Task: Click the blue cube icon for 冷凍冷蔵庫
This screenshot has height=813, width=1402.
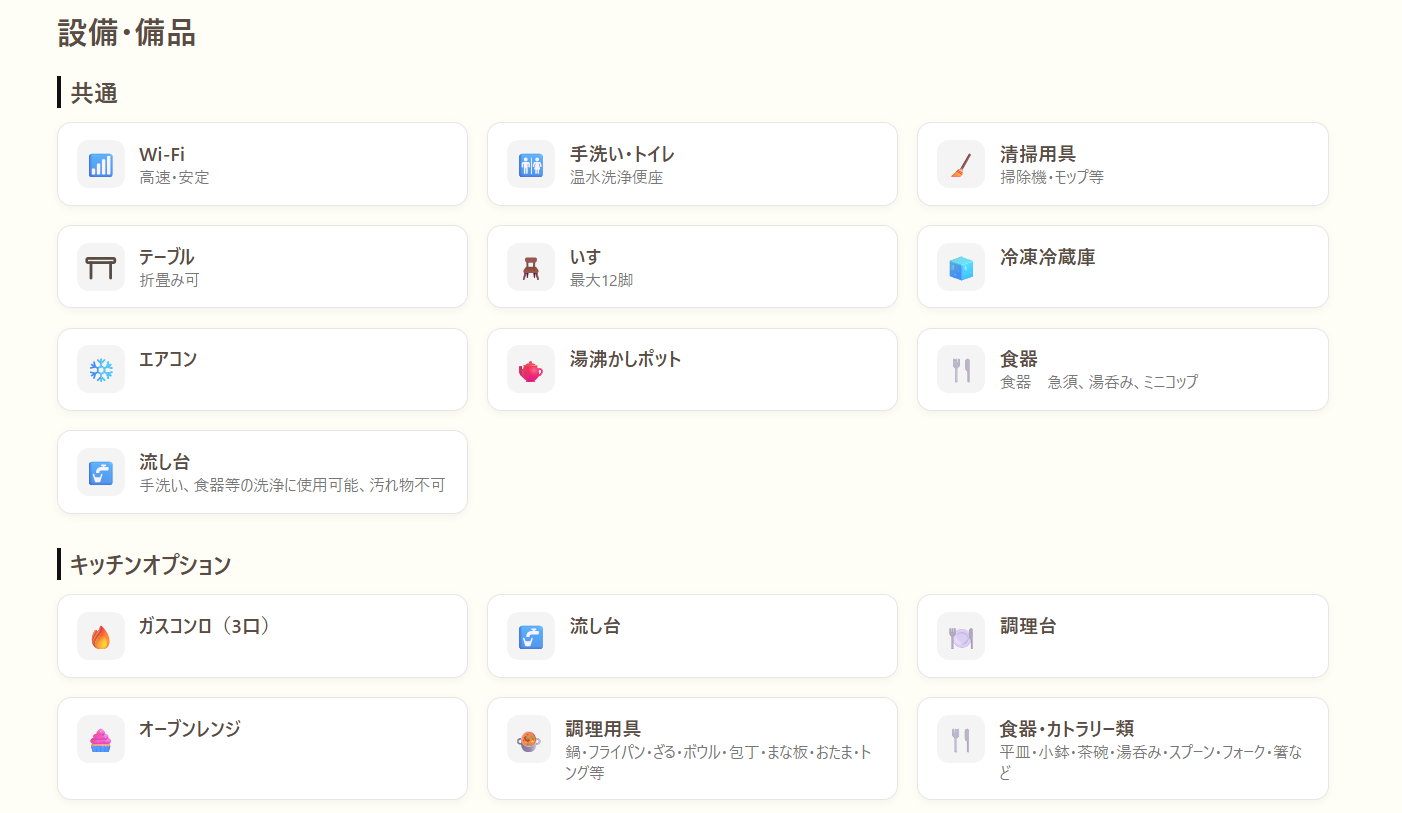Action: coord(961,268)
